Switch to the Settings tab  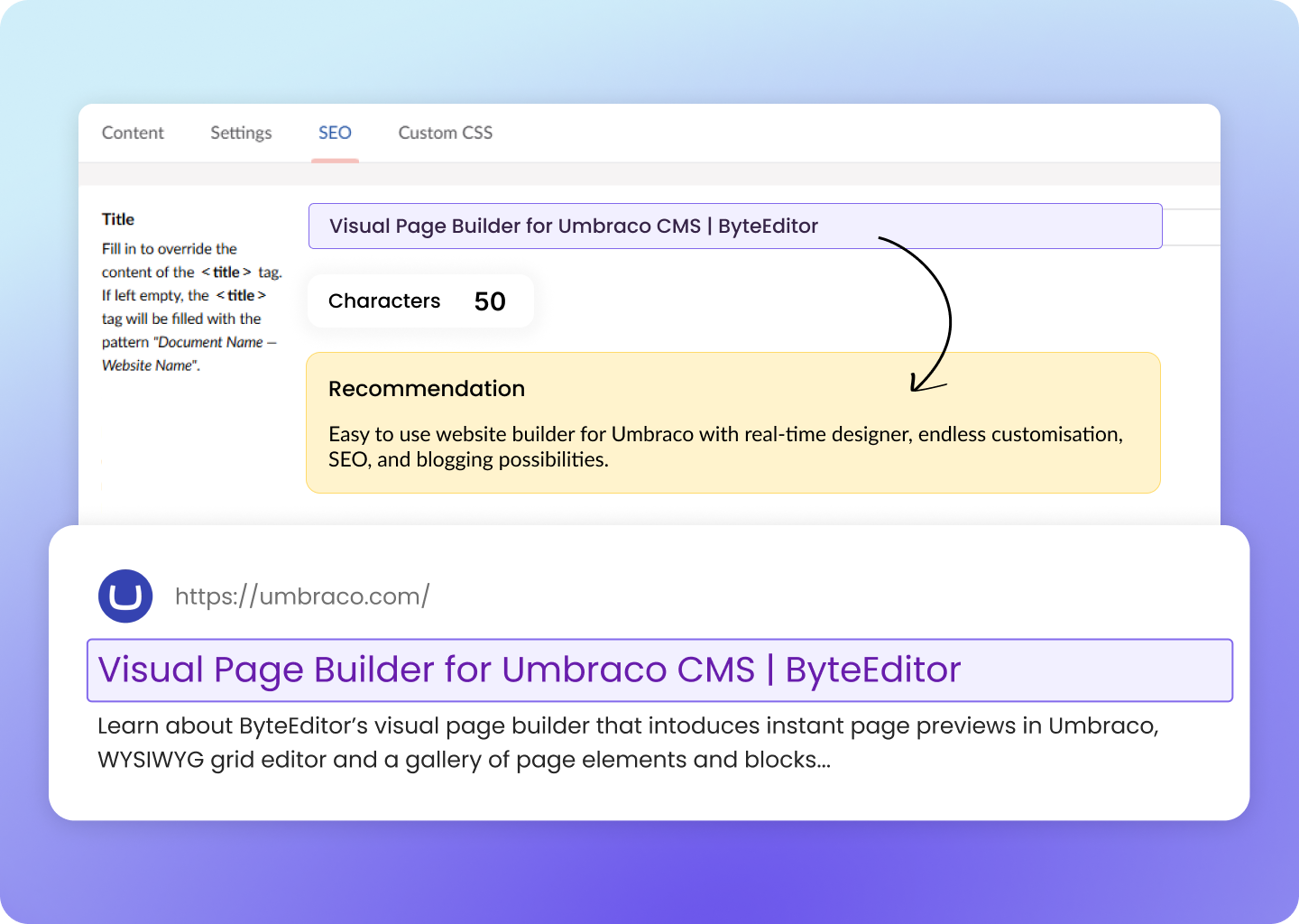241,133
